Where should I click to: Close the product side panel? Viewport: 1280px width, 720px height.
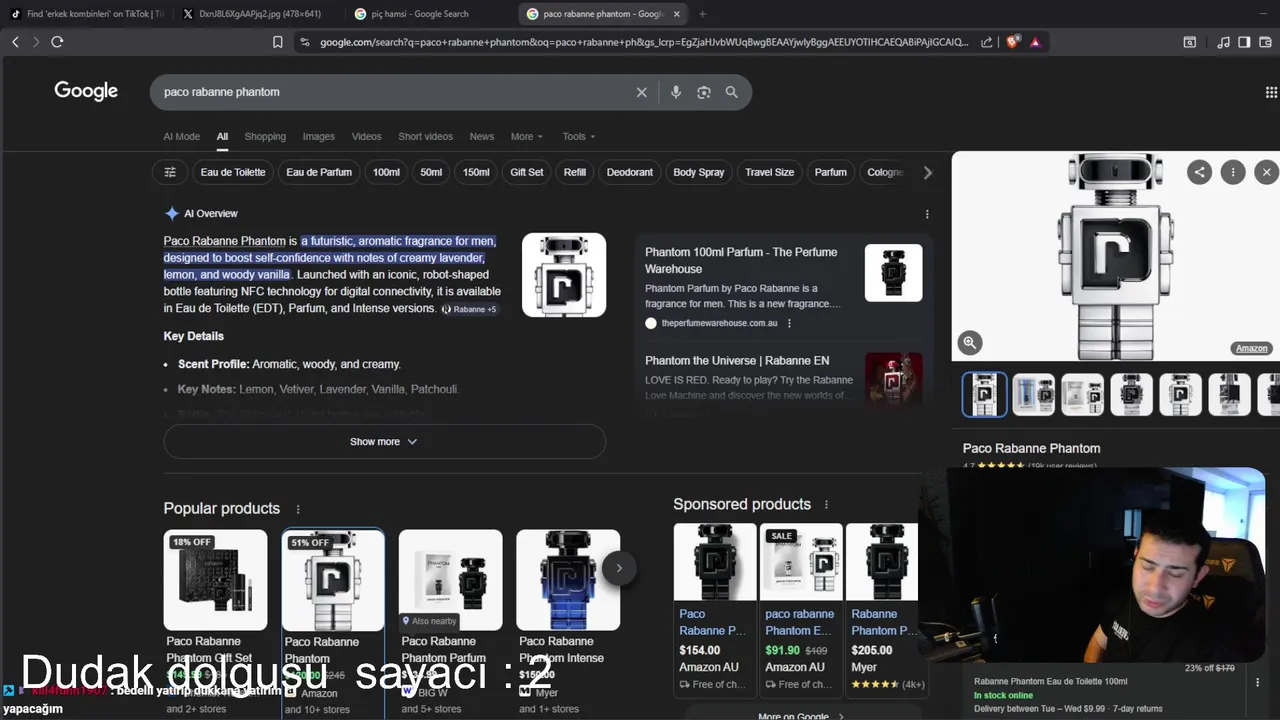(1266, 172)
